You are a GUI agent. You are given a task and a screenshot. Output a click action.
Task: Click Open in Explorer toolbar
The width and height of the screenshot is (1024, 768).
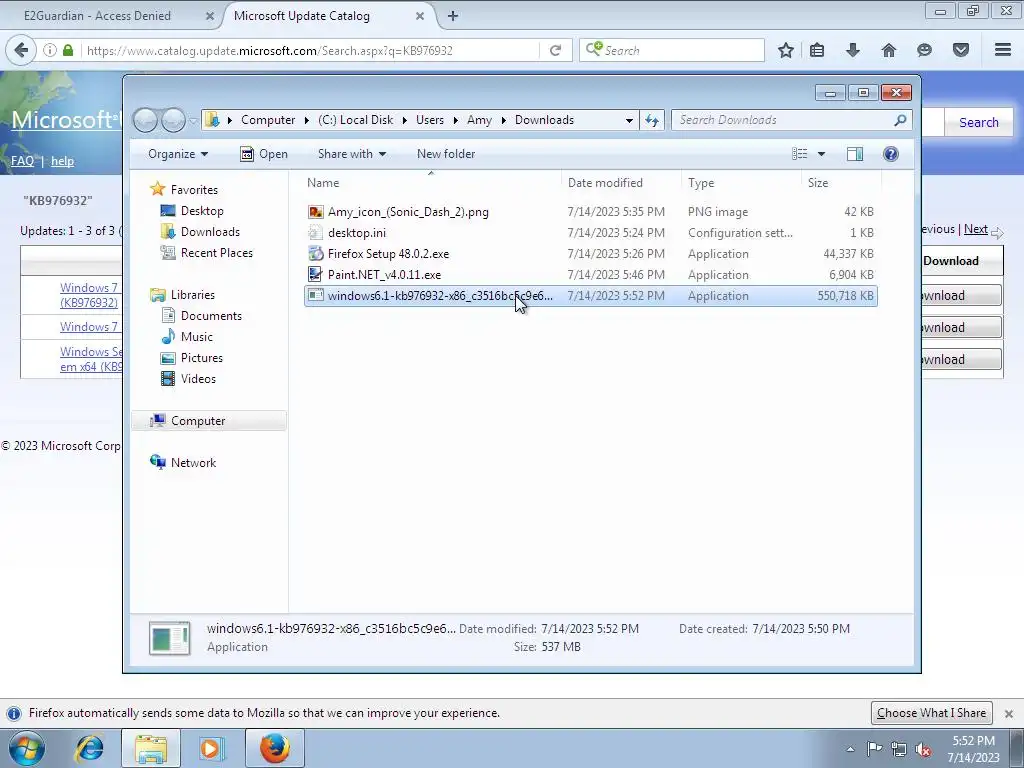[x=264, y=154]
